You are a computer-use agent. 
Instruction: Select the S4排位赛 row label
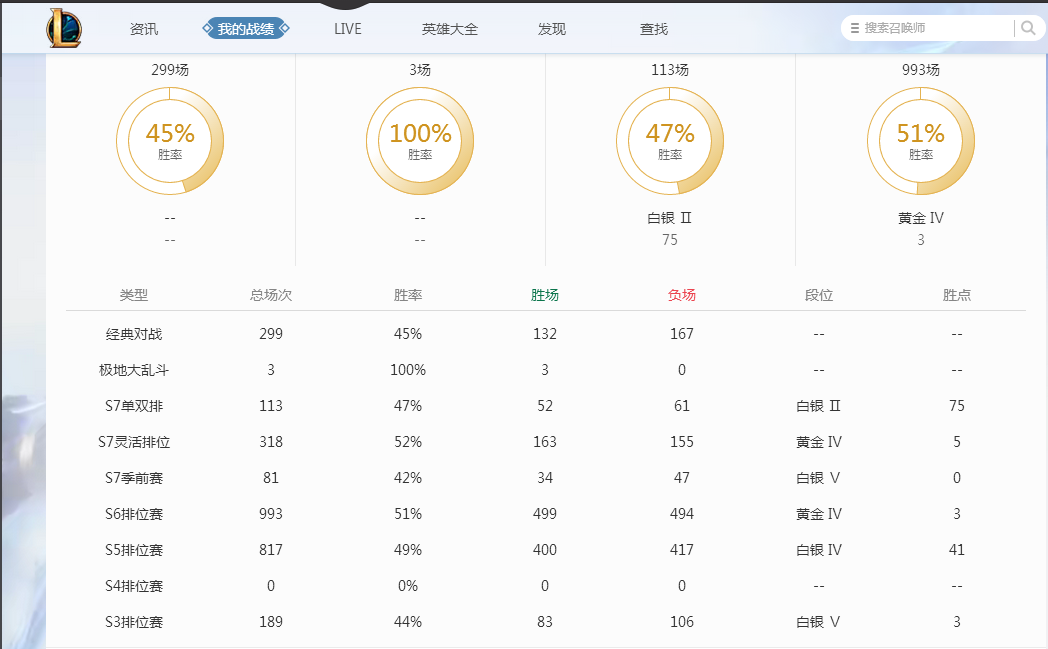pyautogui.click(x=134, y=586)
